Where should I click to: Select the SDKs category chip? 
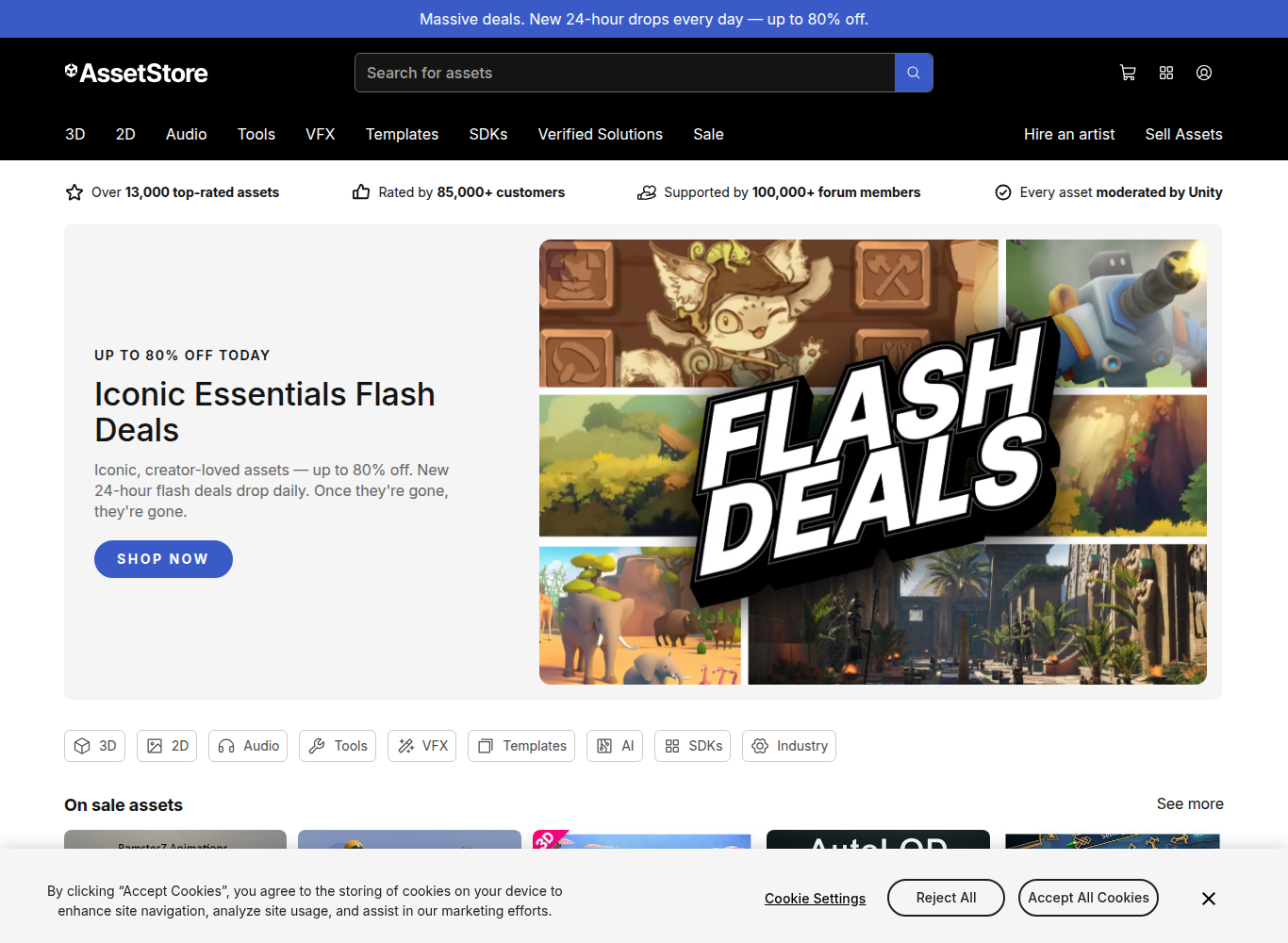pyautogui.click(x=693, y=746)
